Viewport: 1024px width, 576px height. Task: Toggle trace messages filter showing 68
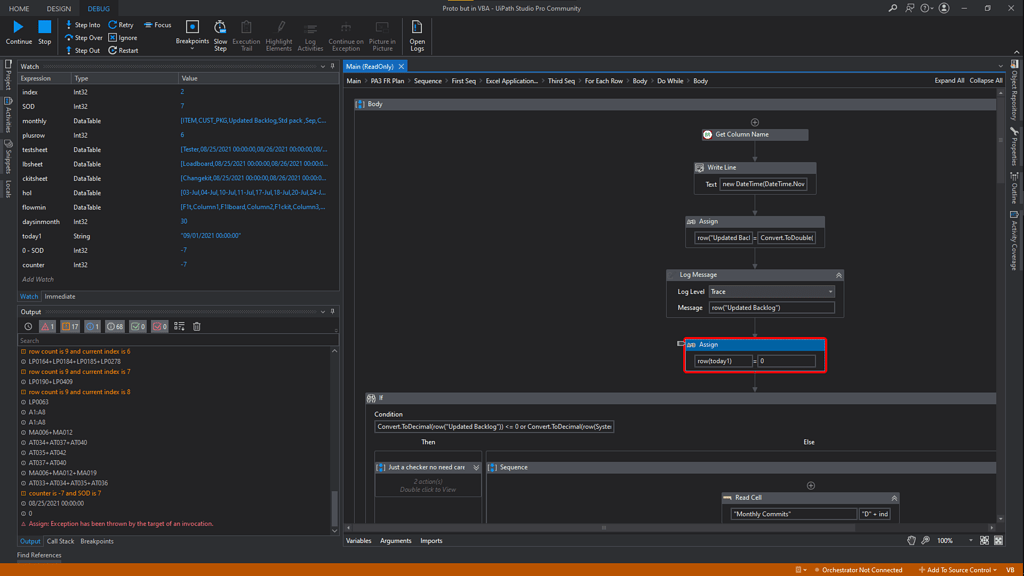[x=115, y=326]
